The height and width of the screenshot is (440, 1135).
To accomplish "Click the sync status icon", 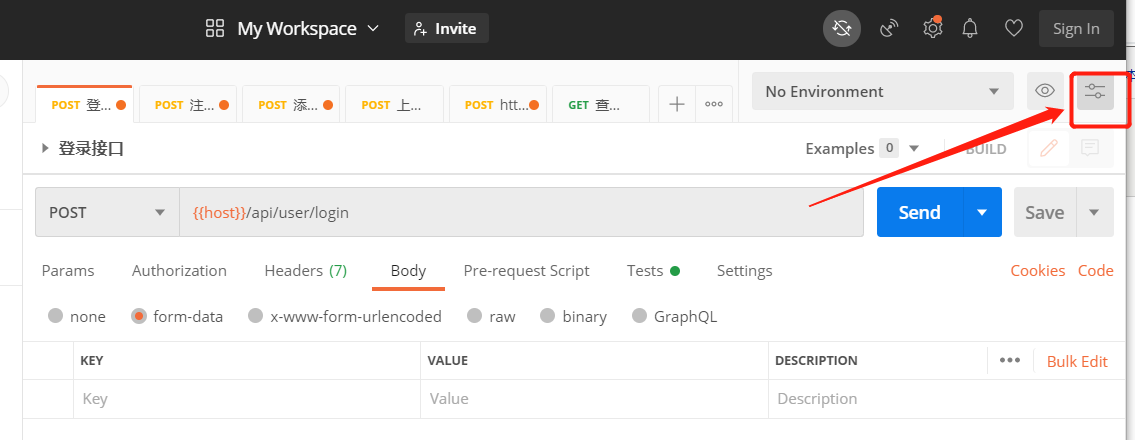I will tap(841, 29).
